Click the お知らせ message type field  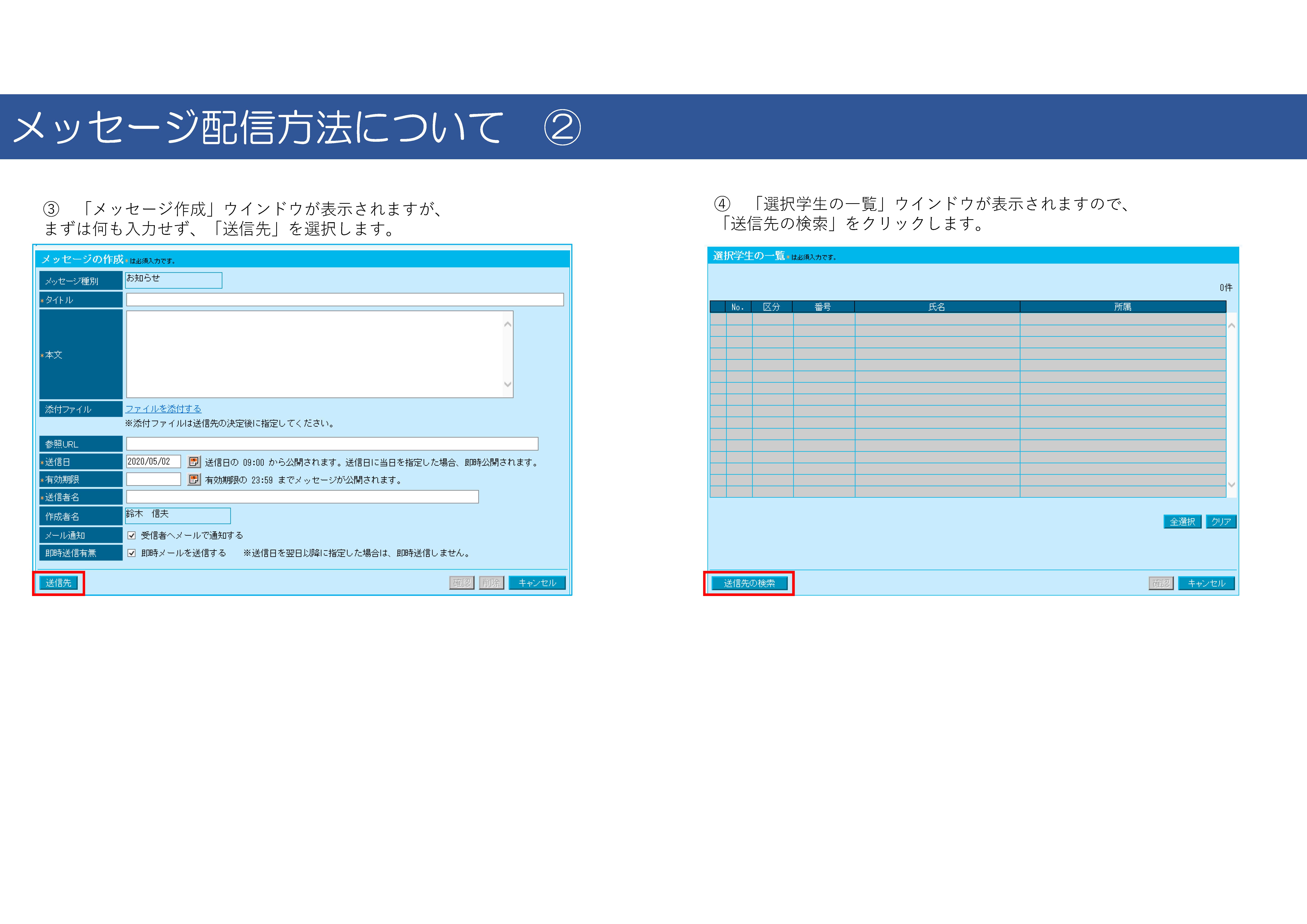[174, 280]
